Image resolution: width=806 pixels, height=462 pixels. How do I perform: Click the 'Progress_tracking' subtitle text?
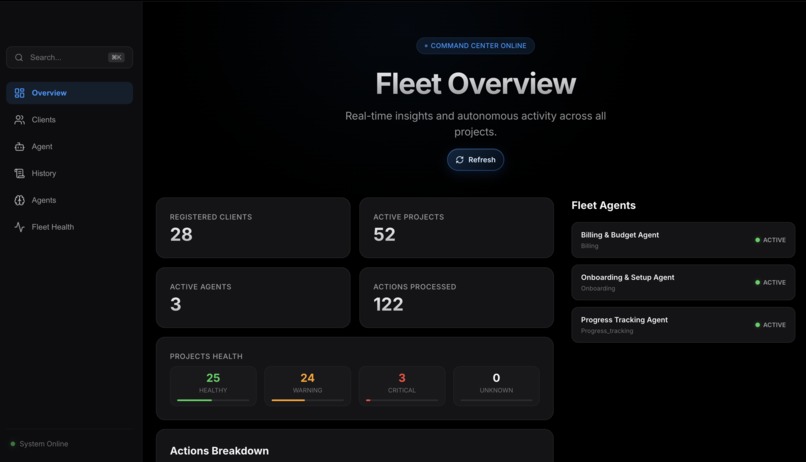tap(607, 331)
